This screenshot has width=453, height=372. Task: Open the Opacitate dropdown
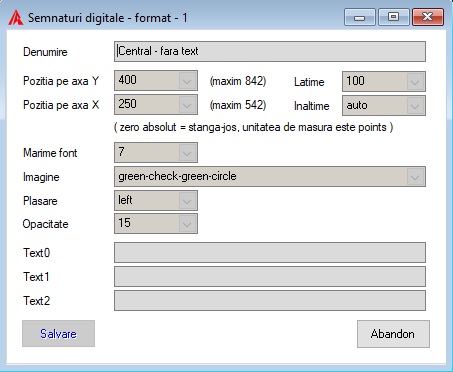click(187, 223)
